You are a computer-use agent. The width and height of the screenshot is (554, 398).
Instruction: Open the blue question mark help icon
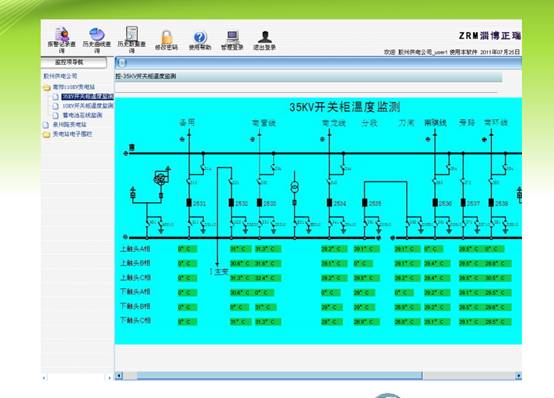pyautogui.click(x=200, y=37)
